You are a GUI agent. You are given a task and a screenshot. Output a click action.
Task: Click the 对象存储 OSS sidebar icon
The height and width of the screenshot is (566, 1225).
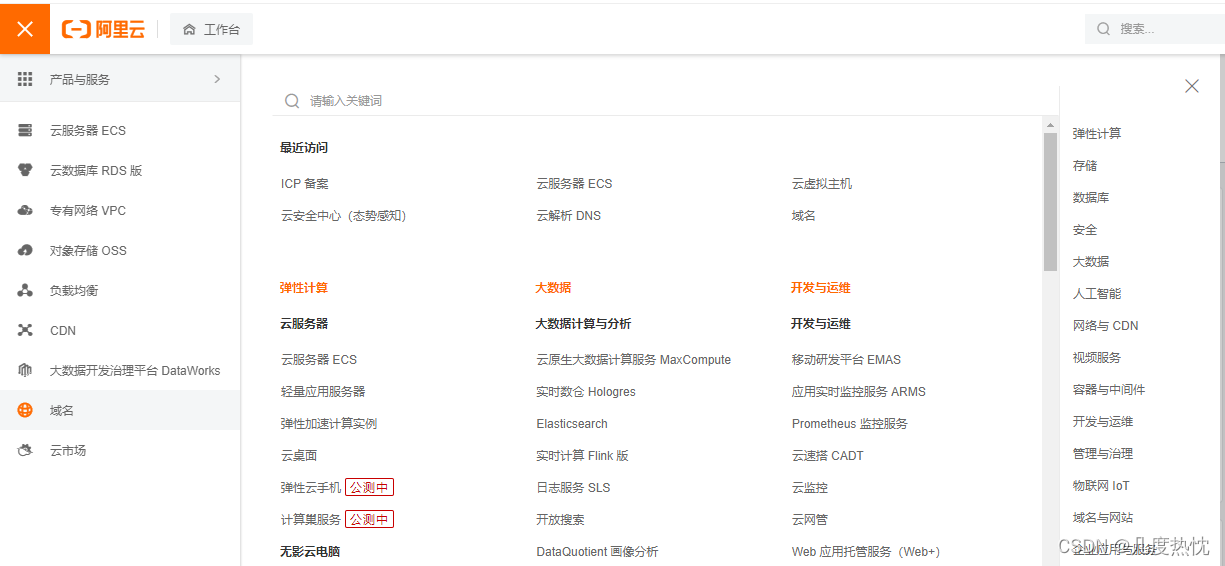coord(25,250)
